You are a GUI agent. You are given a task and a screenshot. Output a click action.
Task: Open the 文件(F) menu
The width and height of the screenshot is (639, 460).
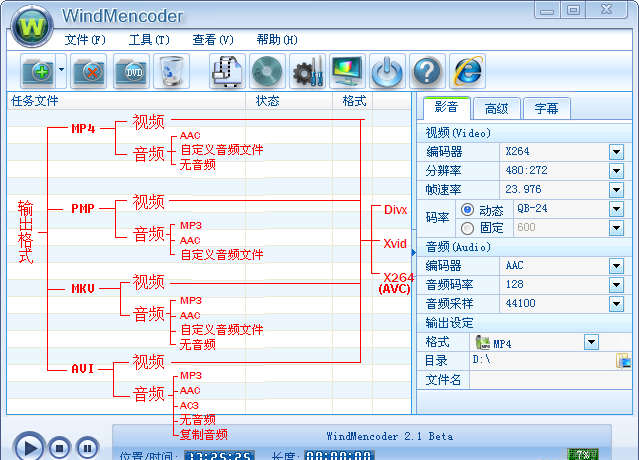[85, 40]
